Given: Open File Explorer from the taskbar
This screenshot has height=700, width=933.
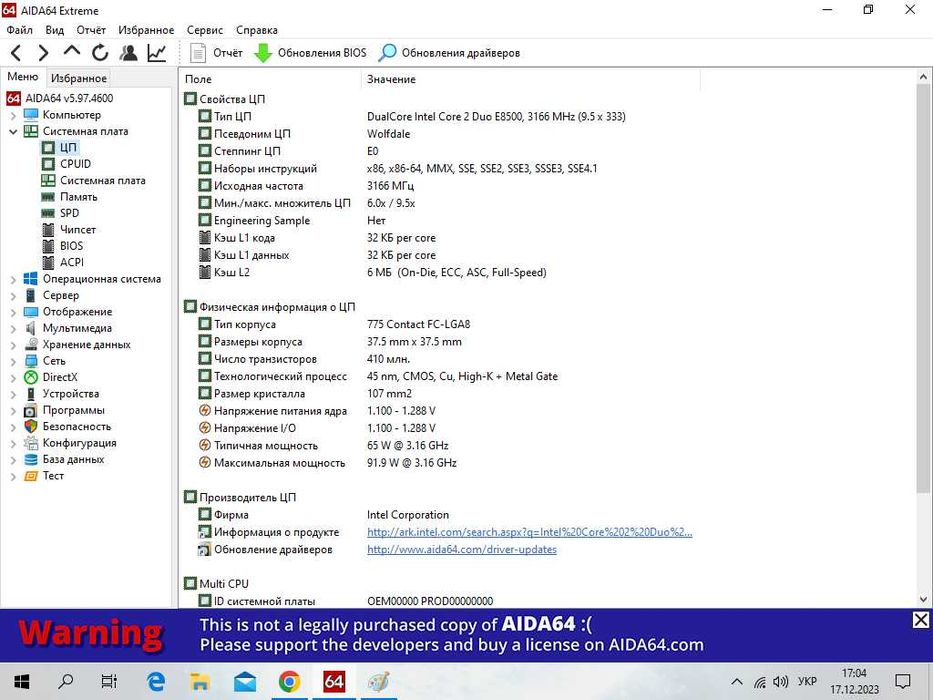Looking at the screenshot, I should [x=201, y=682].
